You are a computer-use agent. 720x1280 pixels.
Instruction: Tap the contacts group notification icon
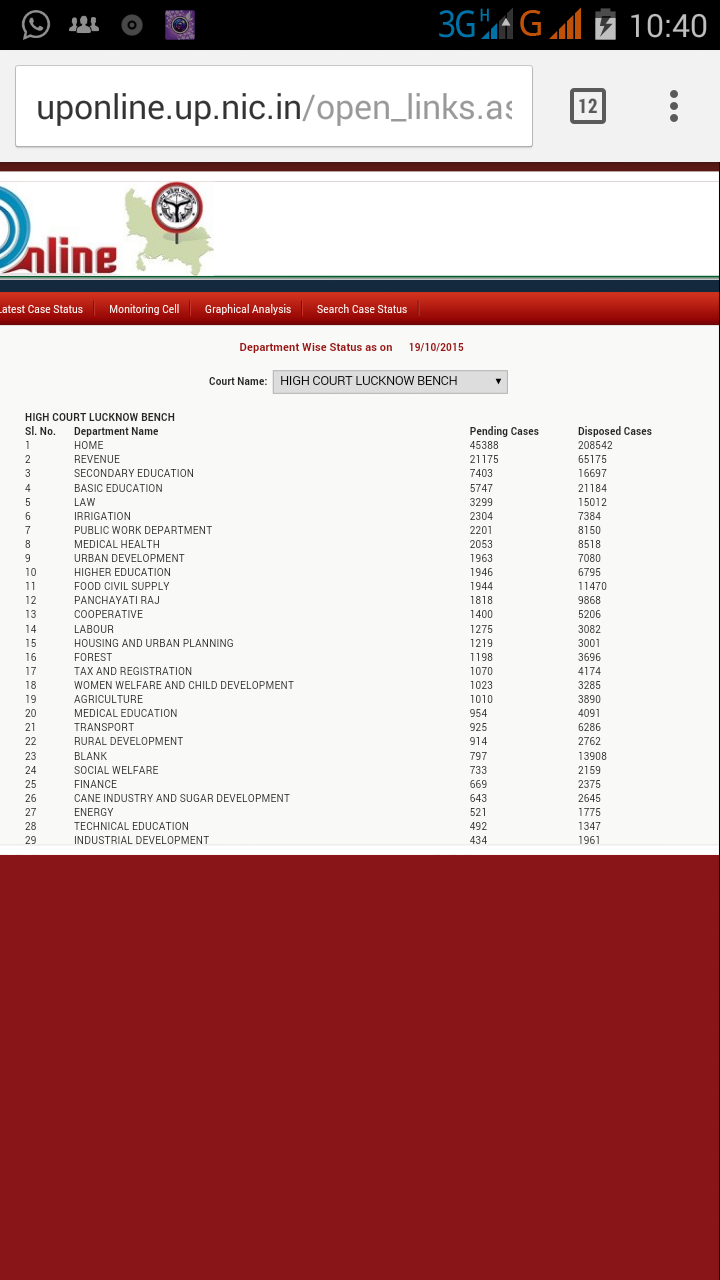pyautogui.click(x=84, y=25)
